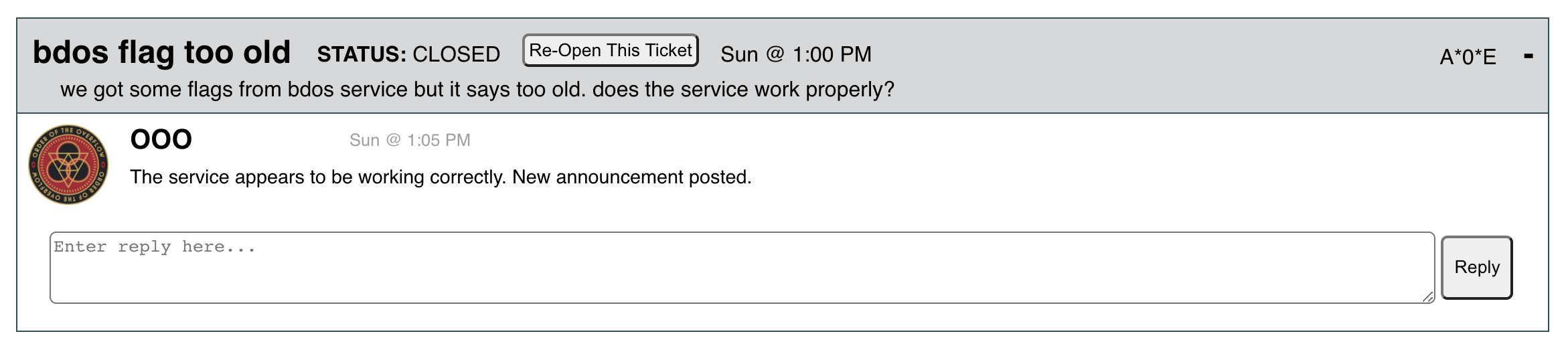Image resolution: width=1568 pixels, height=352 pixels.
Task: Submit with the Reply button
Action: click(1477, 267)
